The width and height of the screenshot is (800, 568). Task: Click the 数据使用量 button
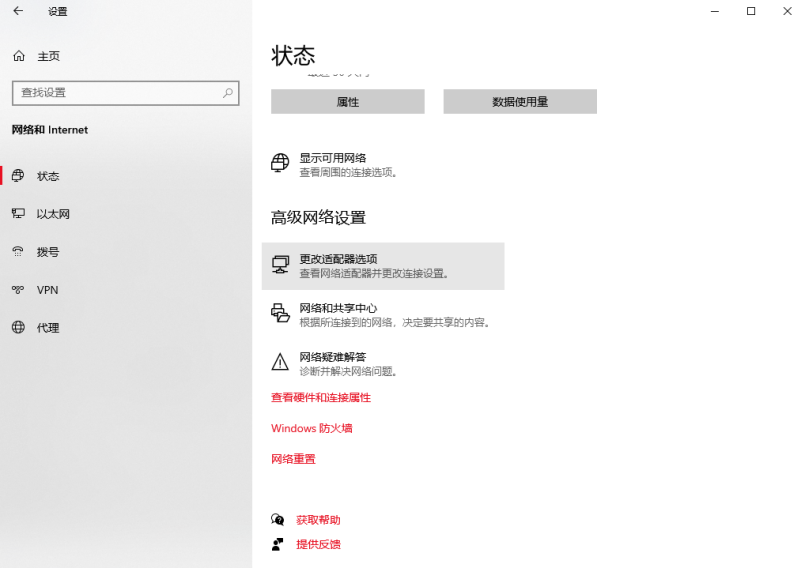(x=520, y=102)
